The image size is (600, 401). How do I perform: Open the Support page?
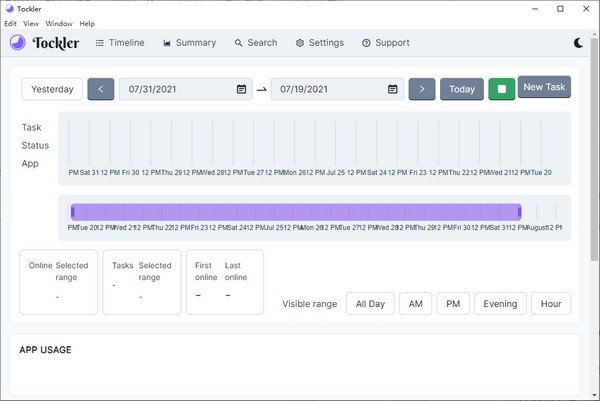(386, 43)
